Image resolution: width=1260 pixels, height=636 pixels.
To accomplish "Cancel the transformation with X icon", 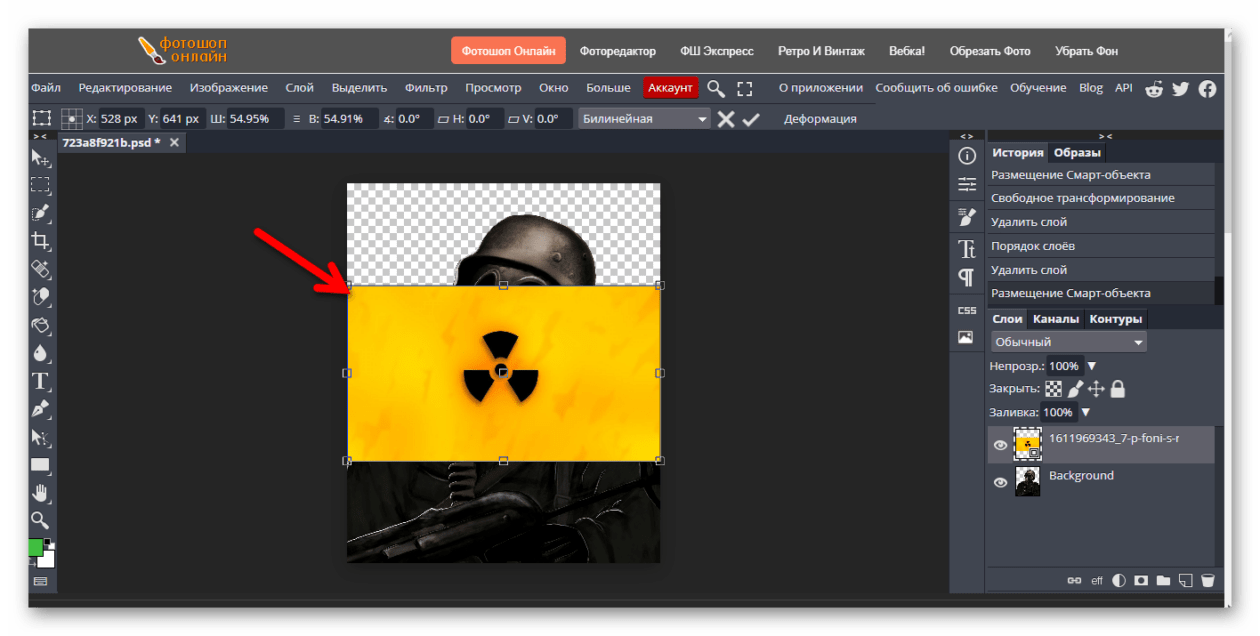I will click(726, 119).
